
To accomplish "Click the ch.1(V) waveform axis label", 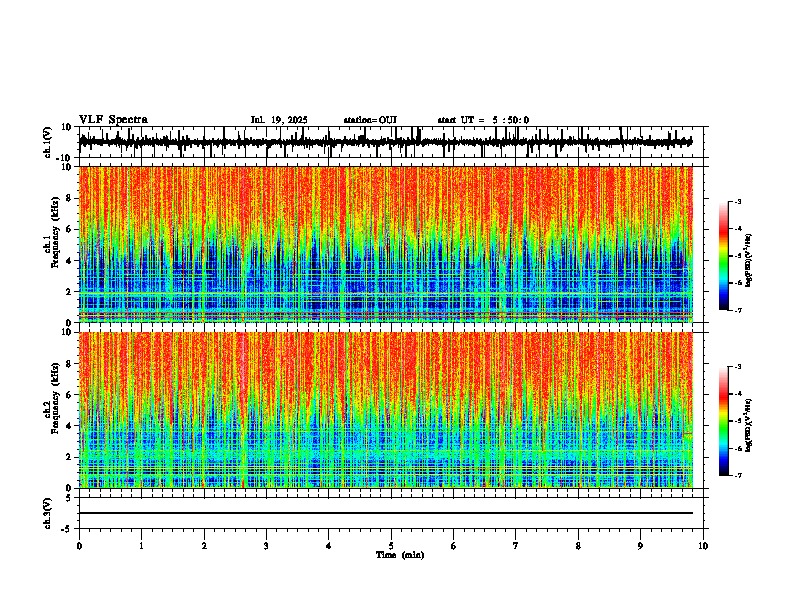I will [48, 142].
